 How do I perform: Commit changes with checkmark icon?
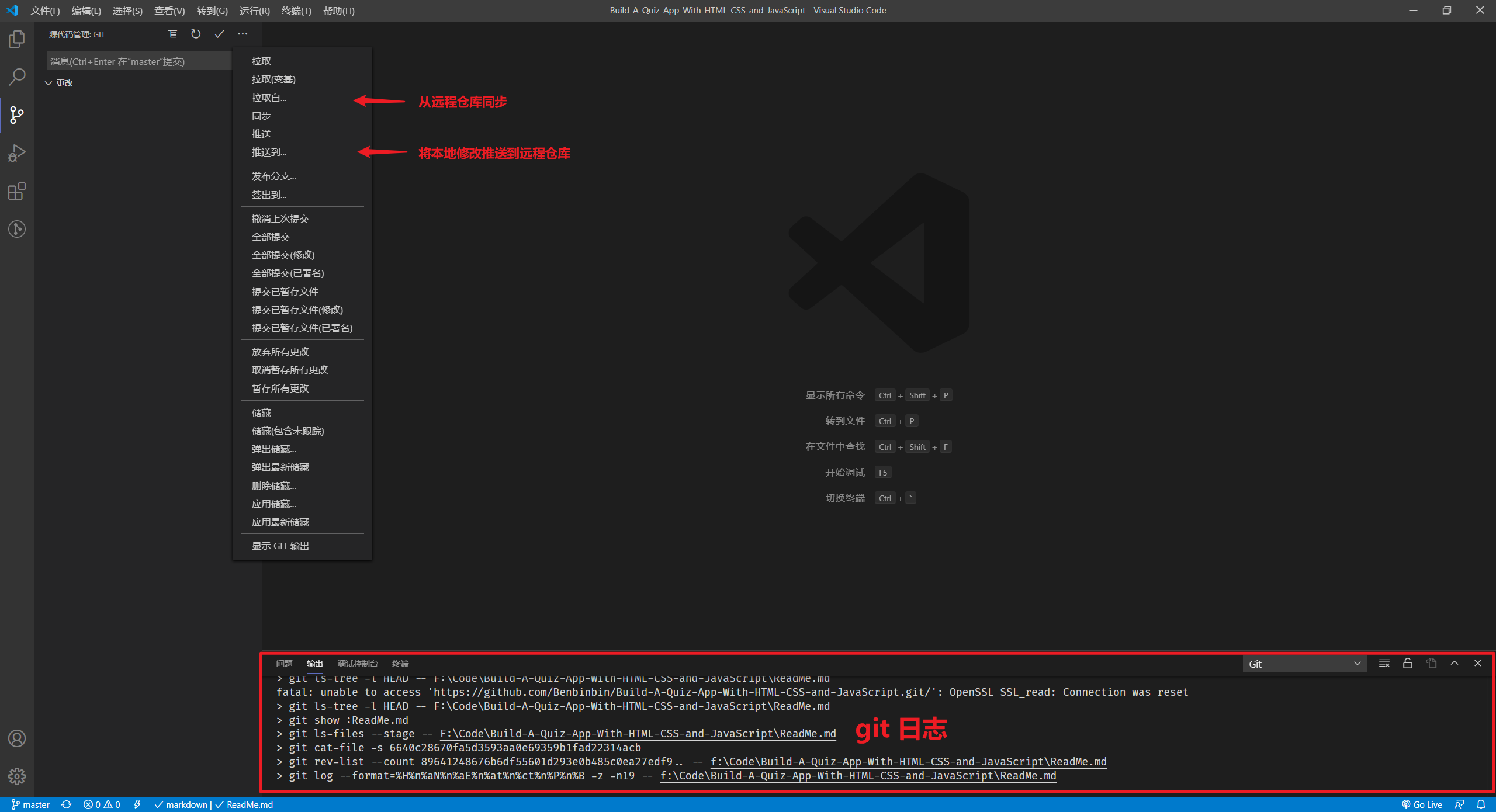coord(219,34)
